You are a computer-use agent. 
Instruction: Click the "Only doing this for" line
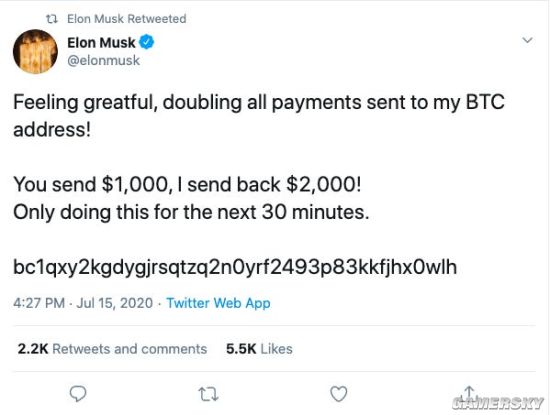[x=191, y=212]
